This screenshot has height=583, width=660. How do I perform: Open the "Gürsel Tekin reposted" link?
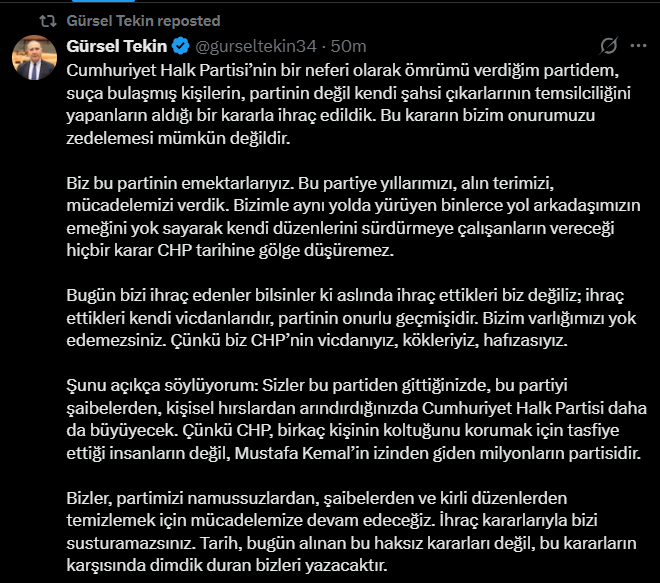(143, 21)
